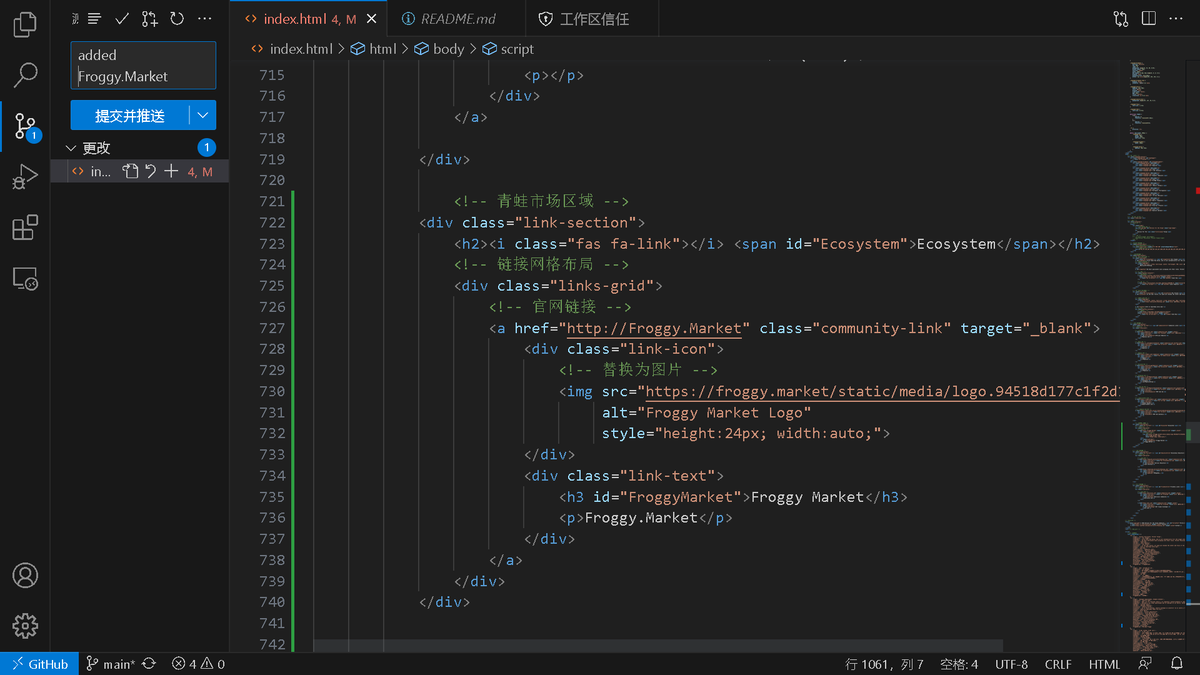This screenshot has height=675, width=1200.
Task: Open the Explorer view in activity bar
Action: coord(25,25)
